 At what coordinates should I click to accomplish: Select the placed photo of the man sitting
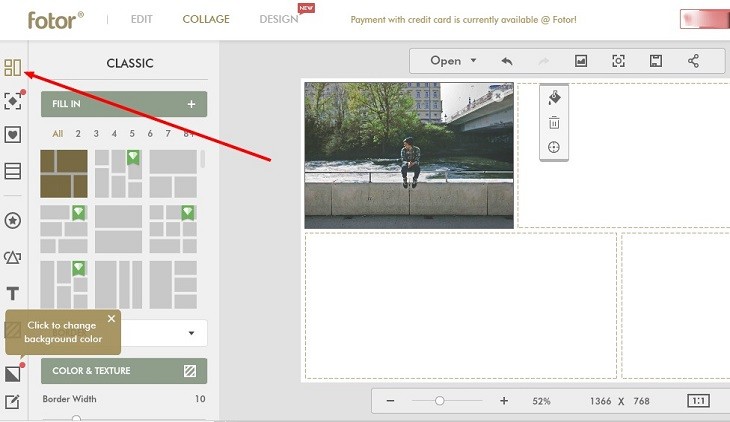pyautogui.click(x=409, y=156)
